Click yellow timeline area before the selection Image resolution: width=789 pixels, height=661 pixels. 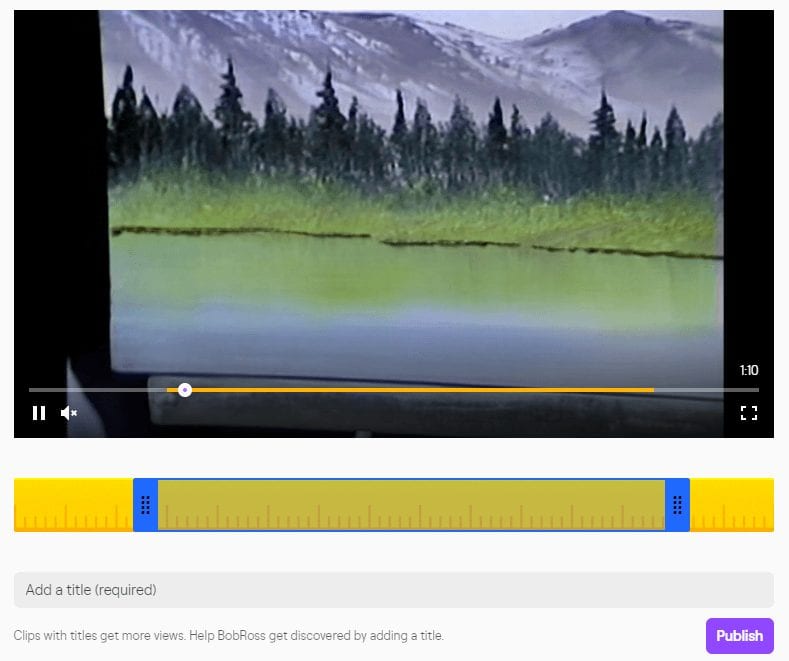73,505
